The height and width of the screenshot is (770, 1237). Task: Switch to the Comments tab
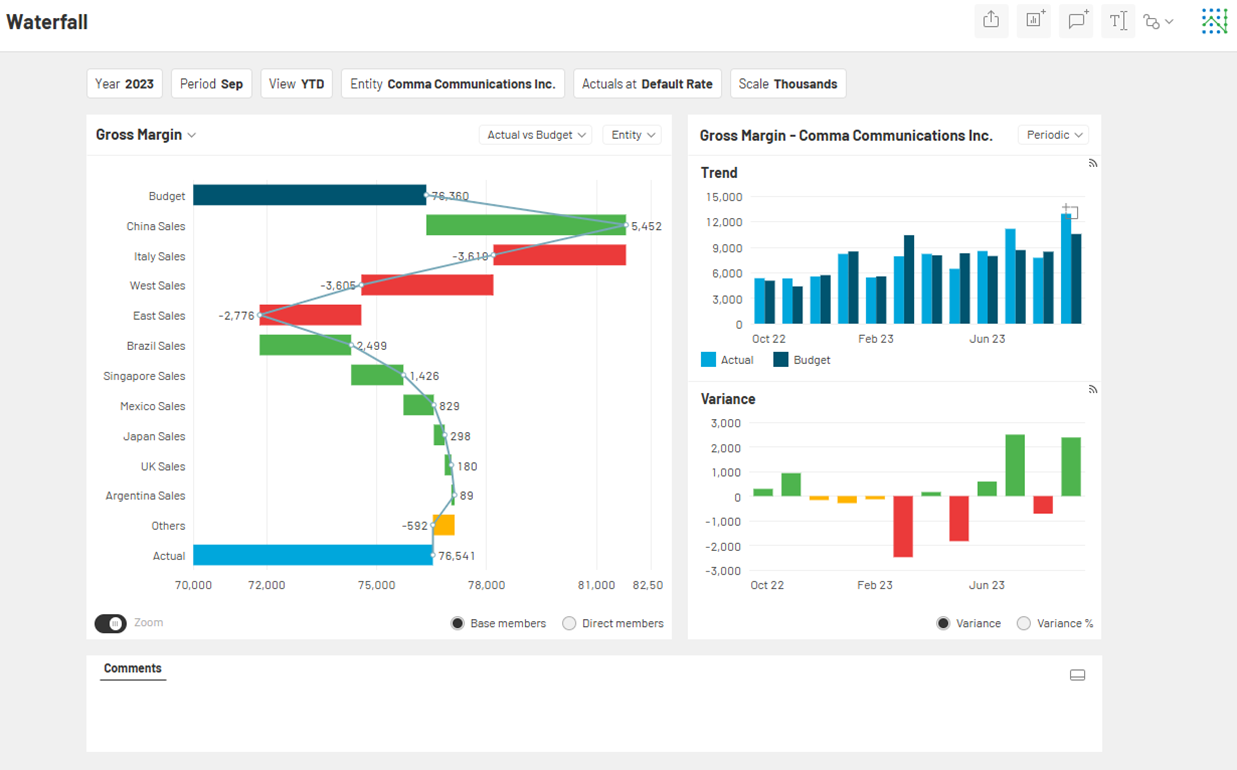(x=132, y=668)
